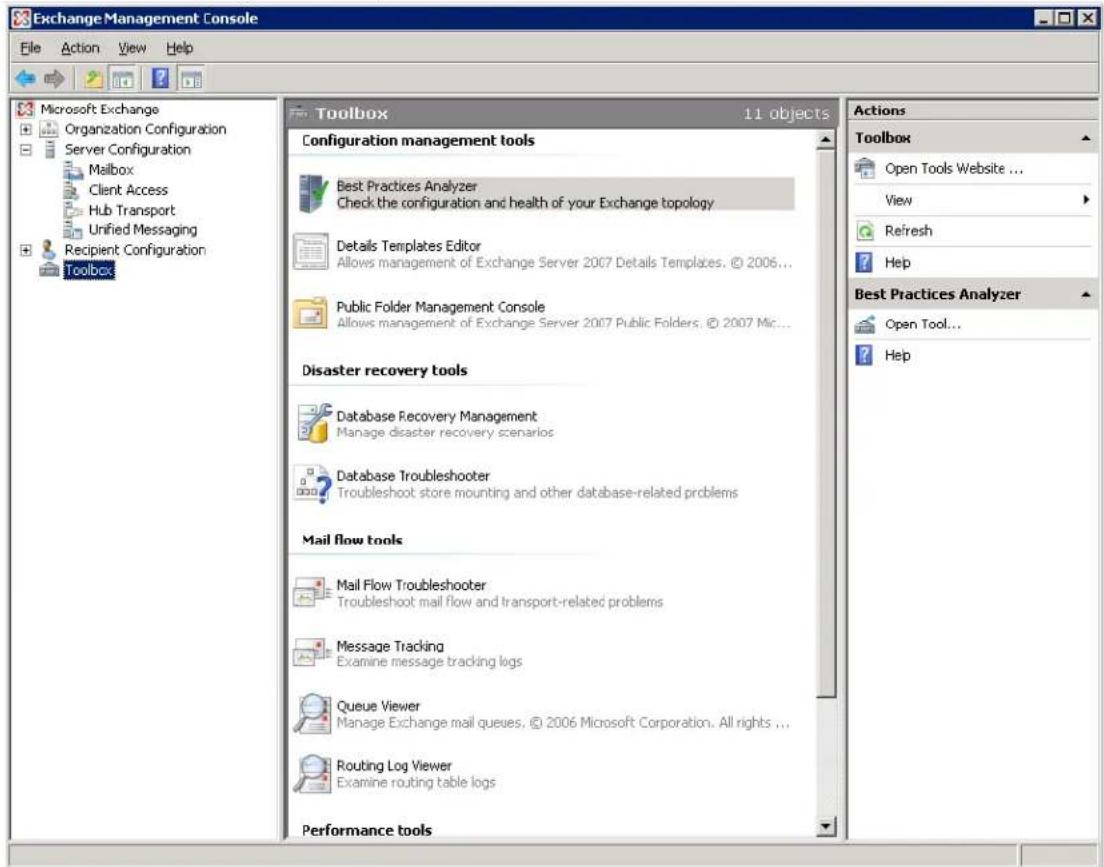
Task: Click the Toolbox list scrollbar thumb
Action: pos(827,423)
